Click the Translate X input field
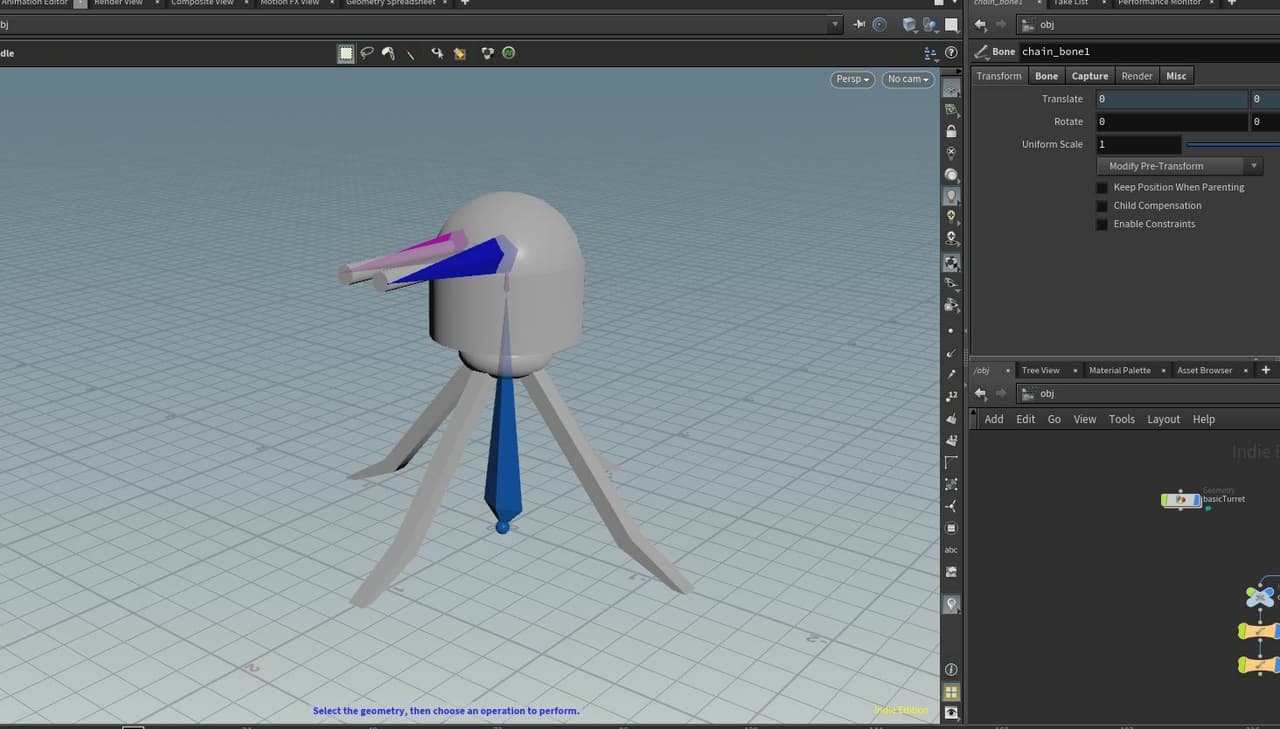 tap(1171, 99)
